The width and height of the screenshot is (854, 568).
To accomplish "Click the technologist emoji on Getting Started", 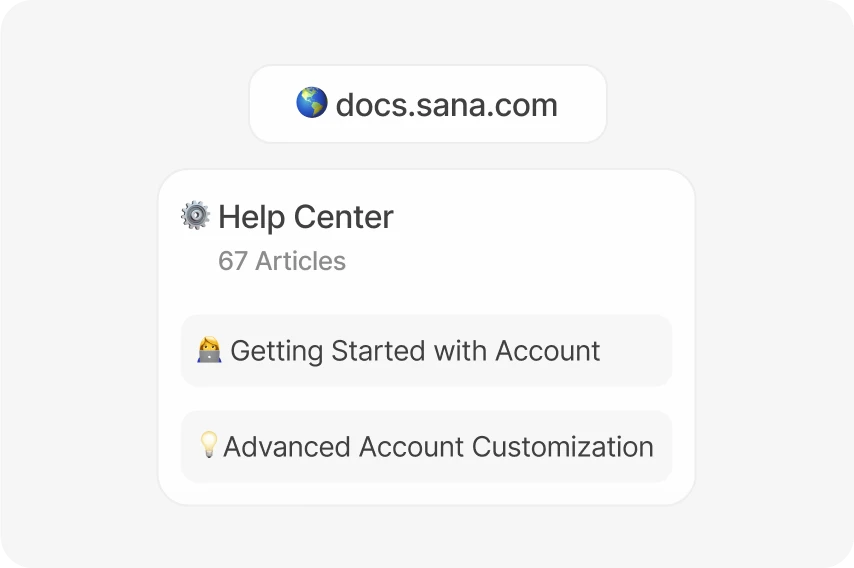I will [x=209, y=350].
